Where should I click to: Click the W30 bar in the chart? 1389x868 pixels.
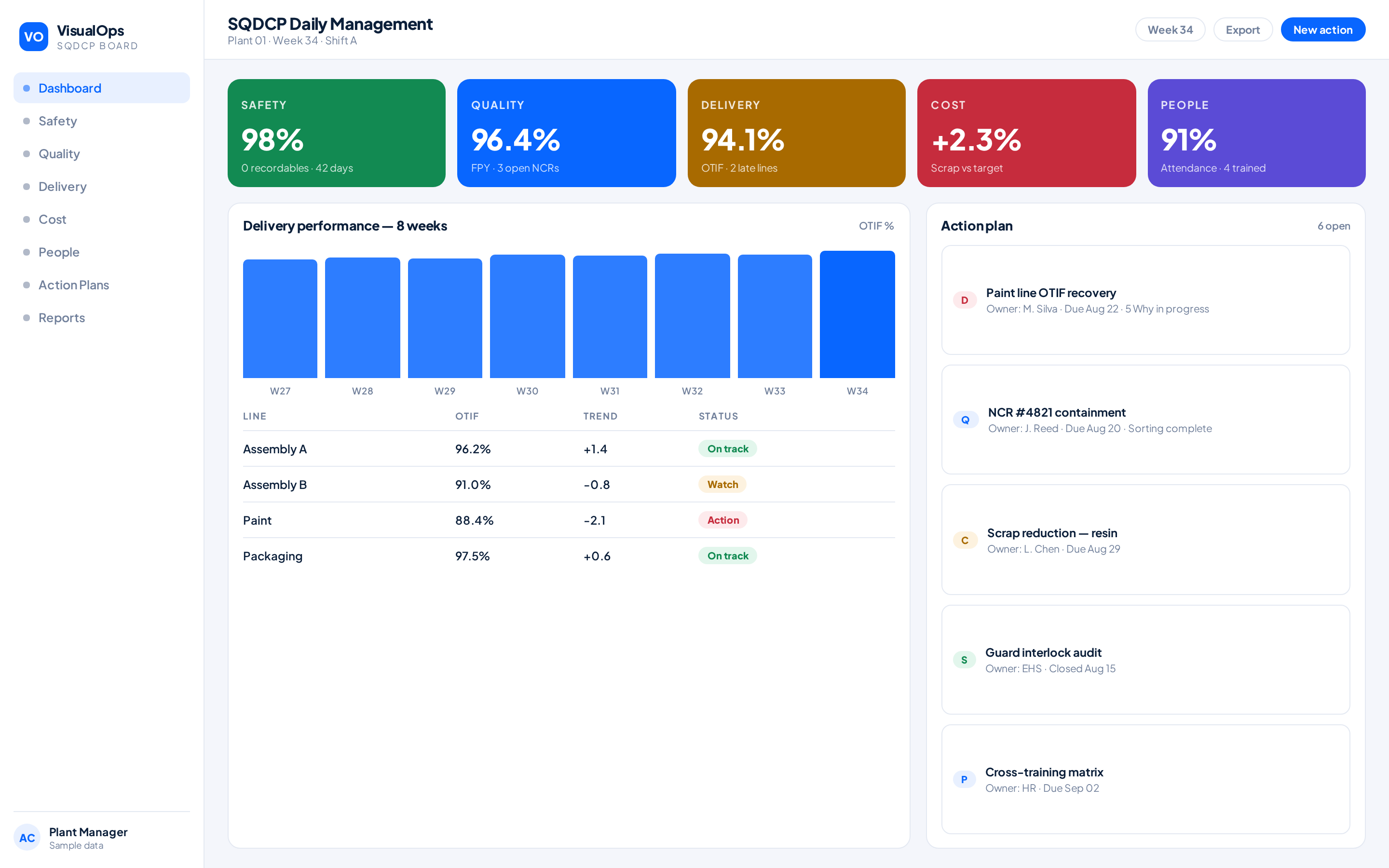[528, 316]
